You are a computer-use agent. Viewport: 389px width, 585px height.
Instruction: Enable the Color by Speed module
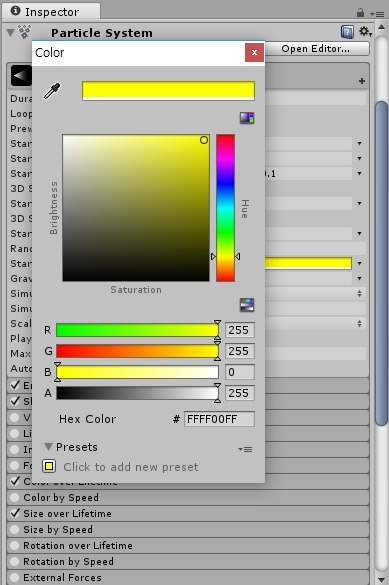pos(15,497)
